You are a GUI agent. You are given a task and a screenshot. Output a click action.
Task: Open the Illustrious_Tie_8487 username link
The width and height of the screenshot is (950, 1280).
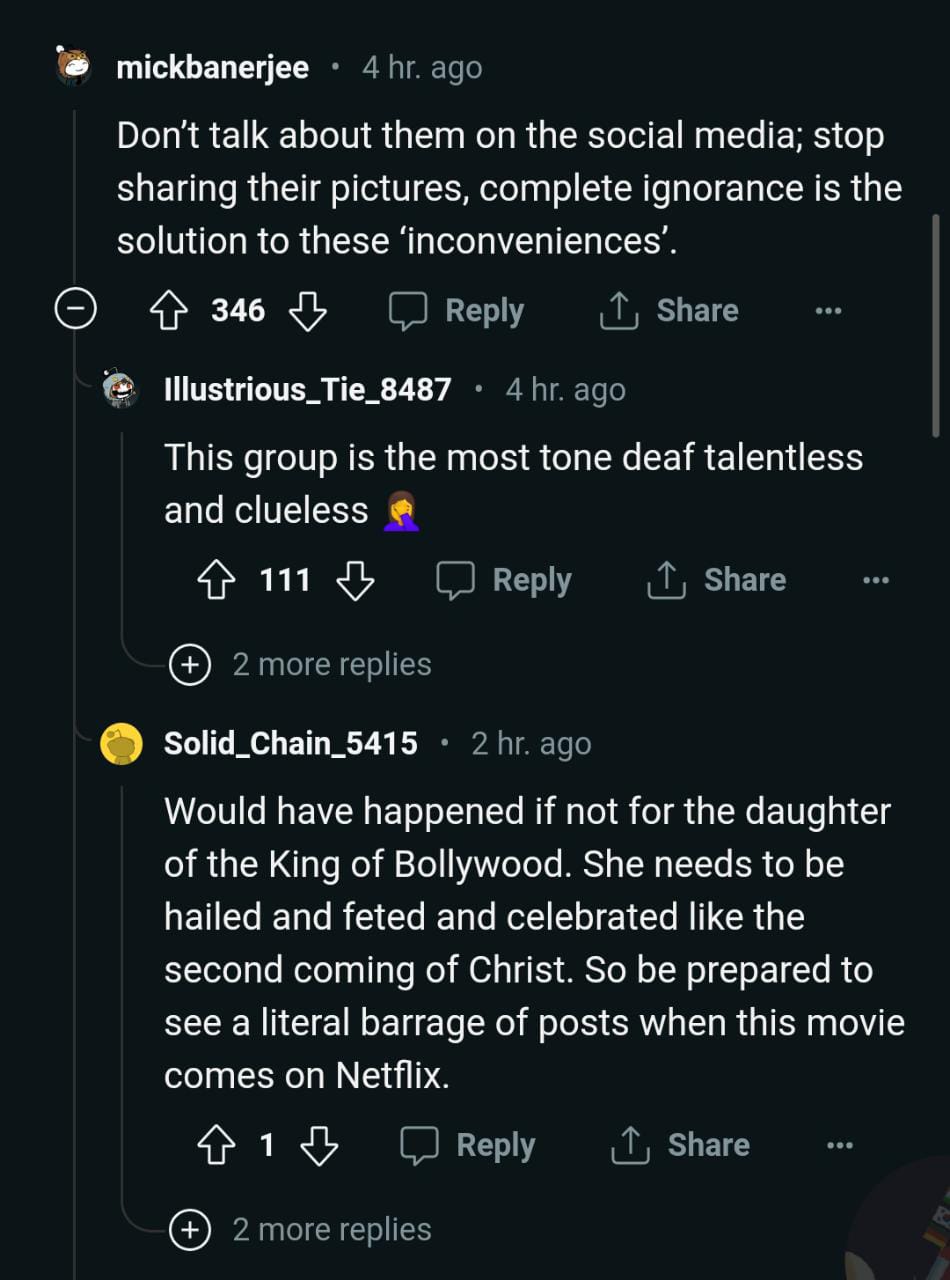tap(307, 389)
